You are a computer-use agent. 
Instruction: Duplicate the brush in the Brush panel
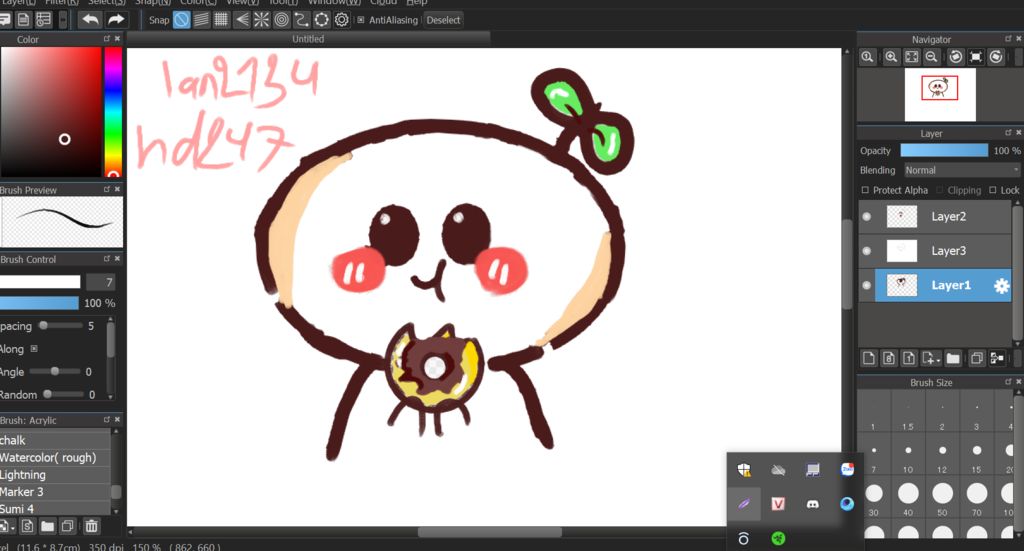click(x=67, y=526)
